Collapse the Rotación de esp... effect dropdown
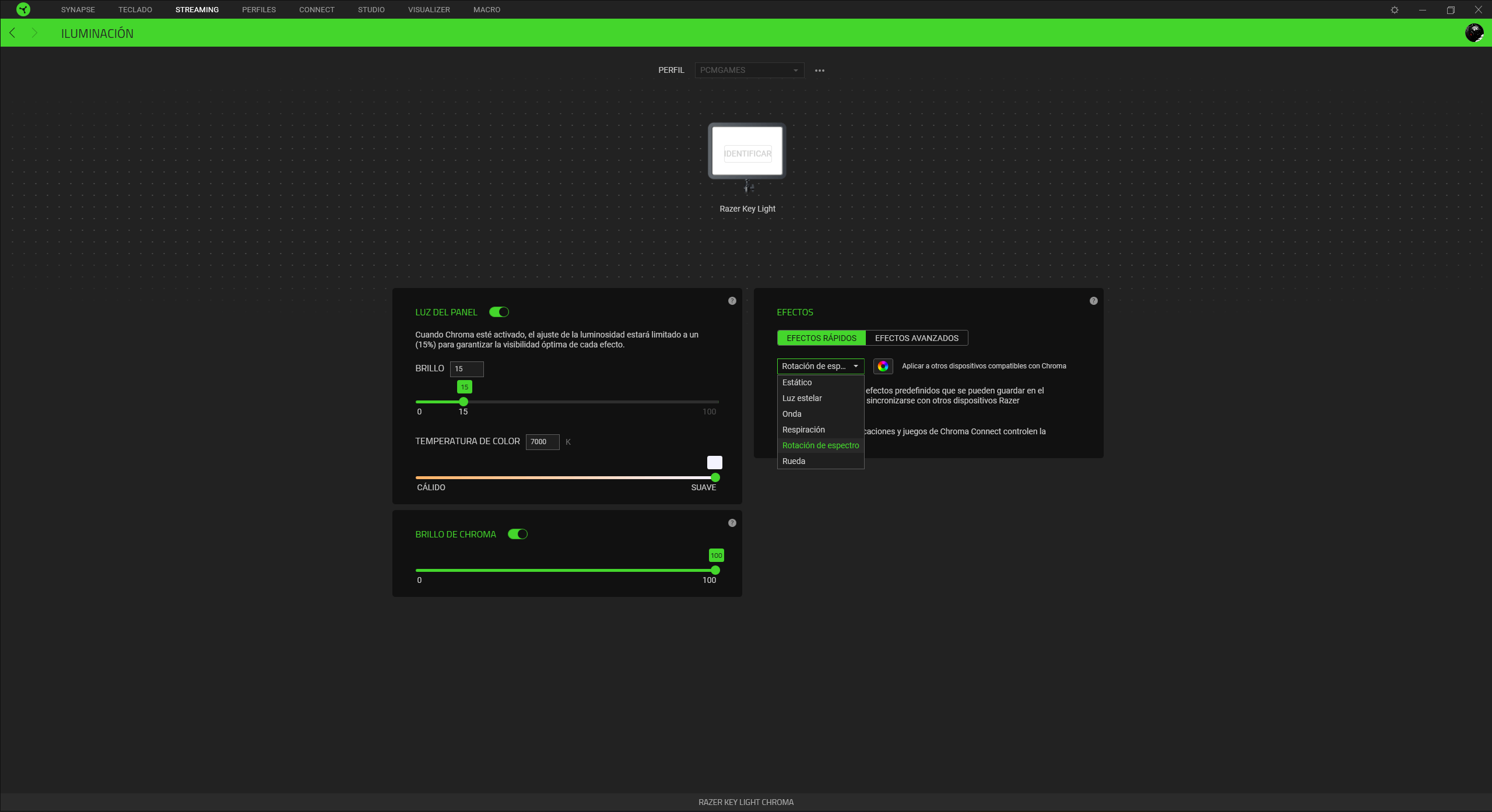Screen dimensions: 1492x812 click(x=820, y=366)
